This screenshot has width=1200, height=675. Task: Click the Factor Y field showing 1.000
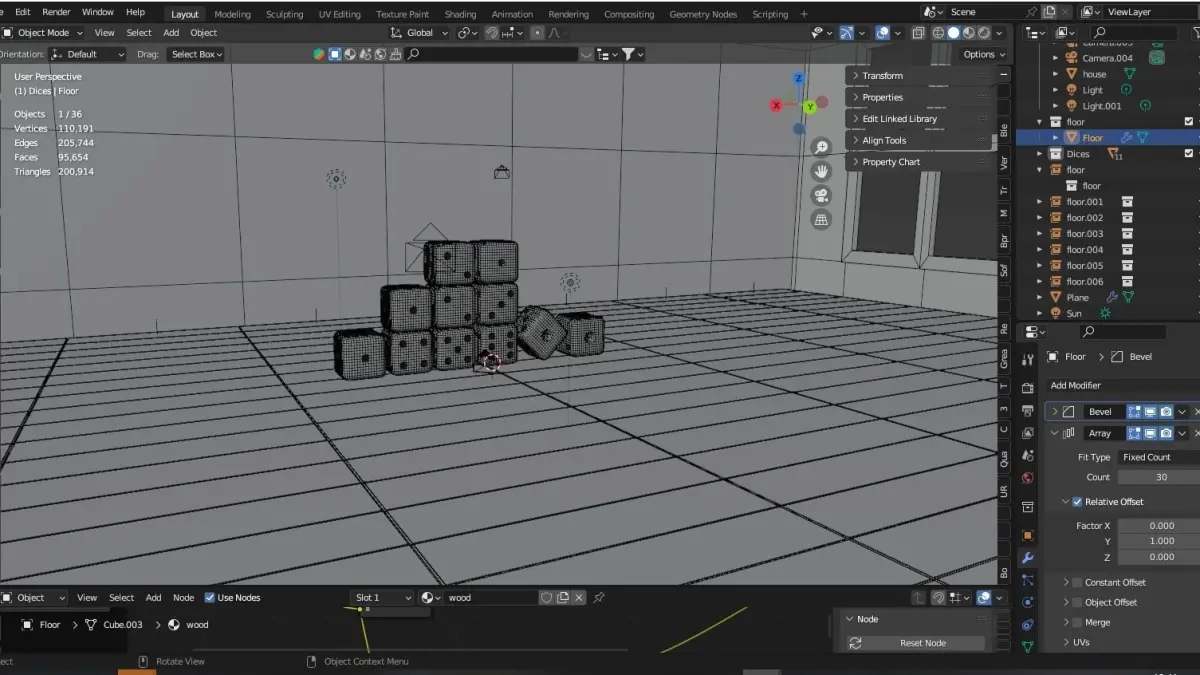1158,541
